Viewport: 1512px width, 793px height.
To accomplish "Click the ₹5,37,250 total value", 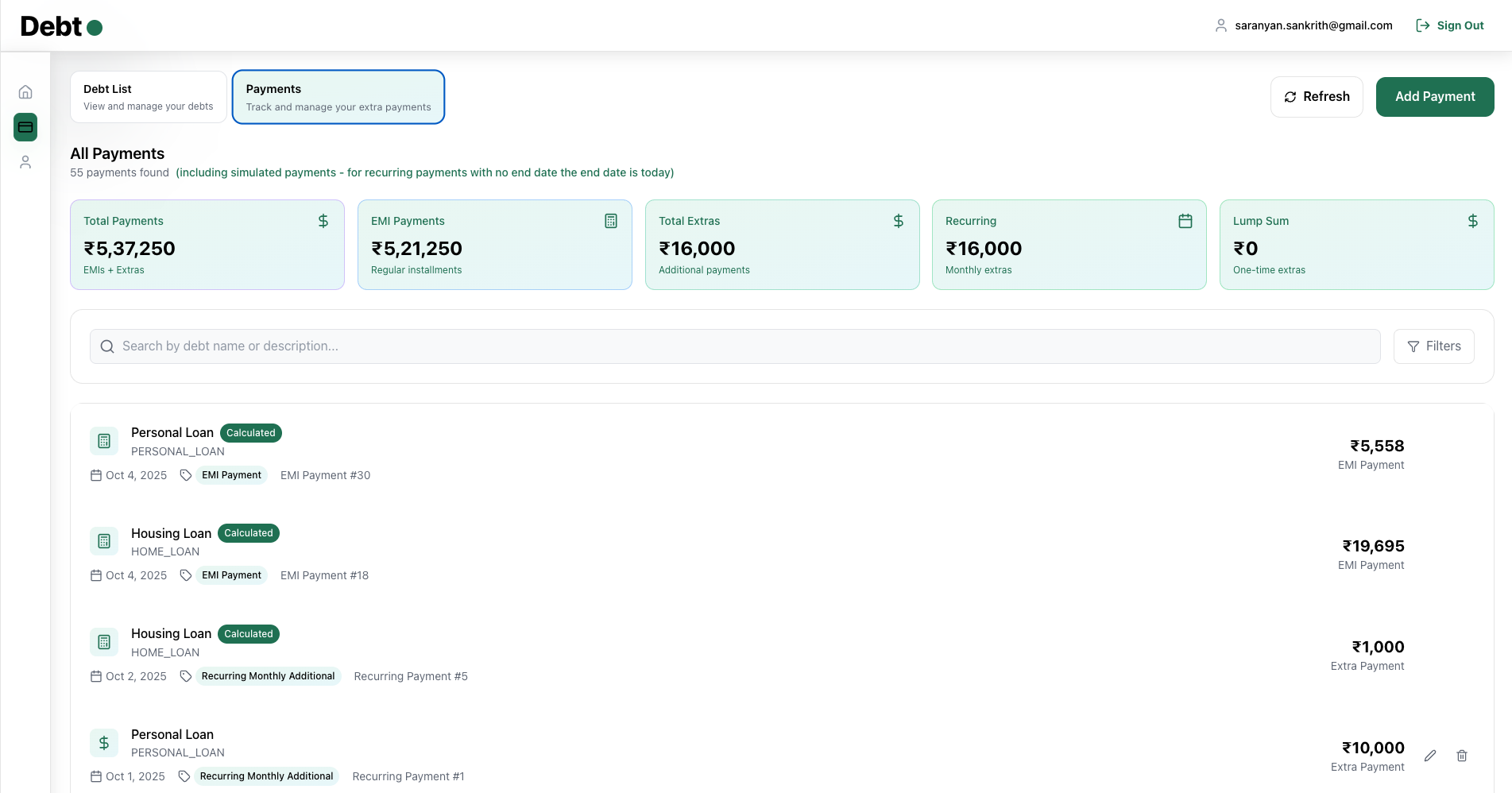I will 130,249.
